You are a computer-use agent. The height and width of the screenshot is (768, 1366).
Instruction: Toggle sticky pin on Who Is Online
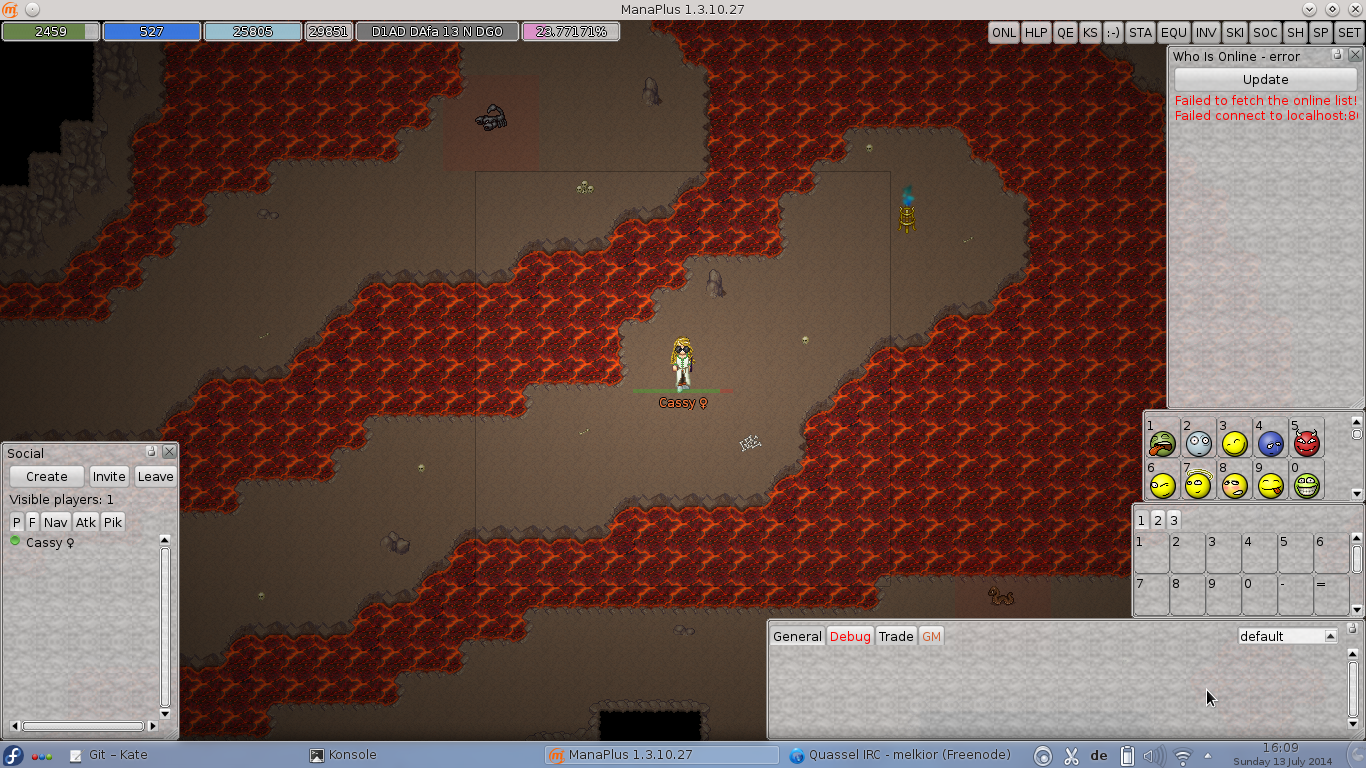(1337, 55)
